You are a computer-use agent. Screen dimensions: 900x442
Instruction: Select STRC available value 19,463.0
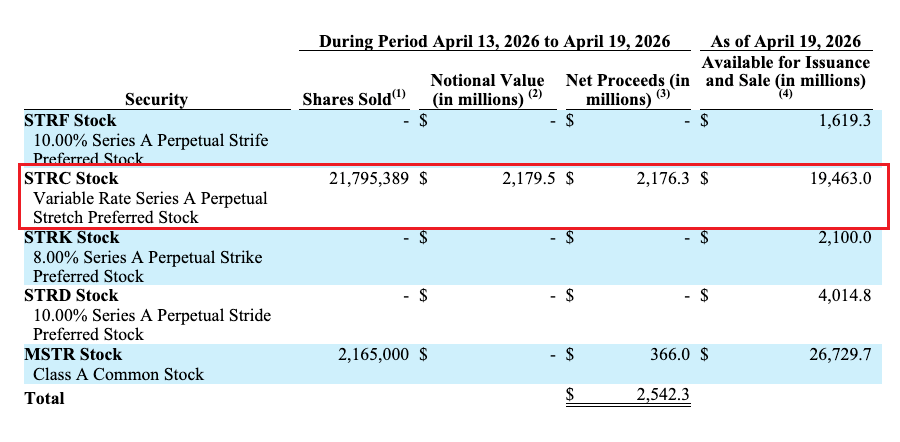pos(840,179)
